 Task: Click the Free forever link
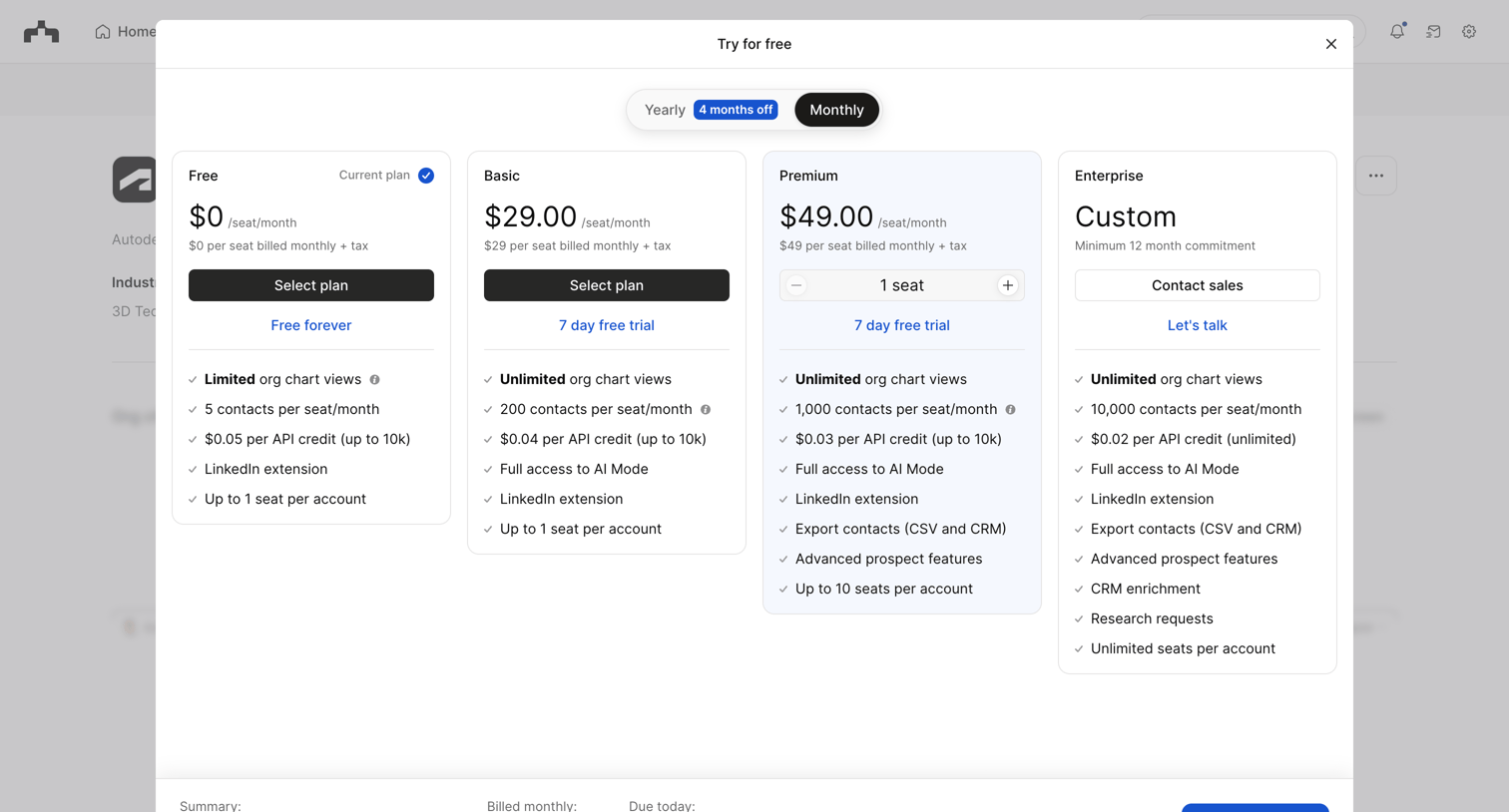click(x=311, y=325)
